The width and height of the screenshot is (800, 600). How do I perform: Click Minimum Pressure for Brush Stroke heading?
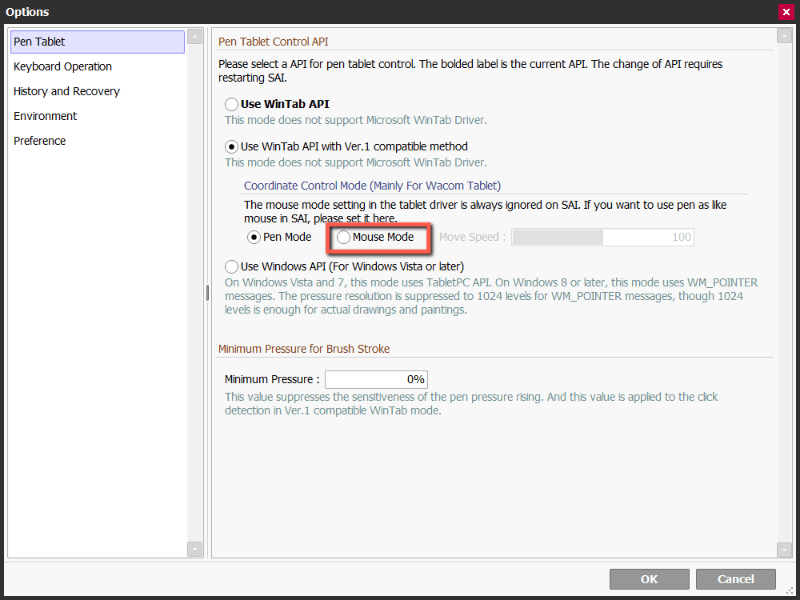coord(304,349)
